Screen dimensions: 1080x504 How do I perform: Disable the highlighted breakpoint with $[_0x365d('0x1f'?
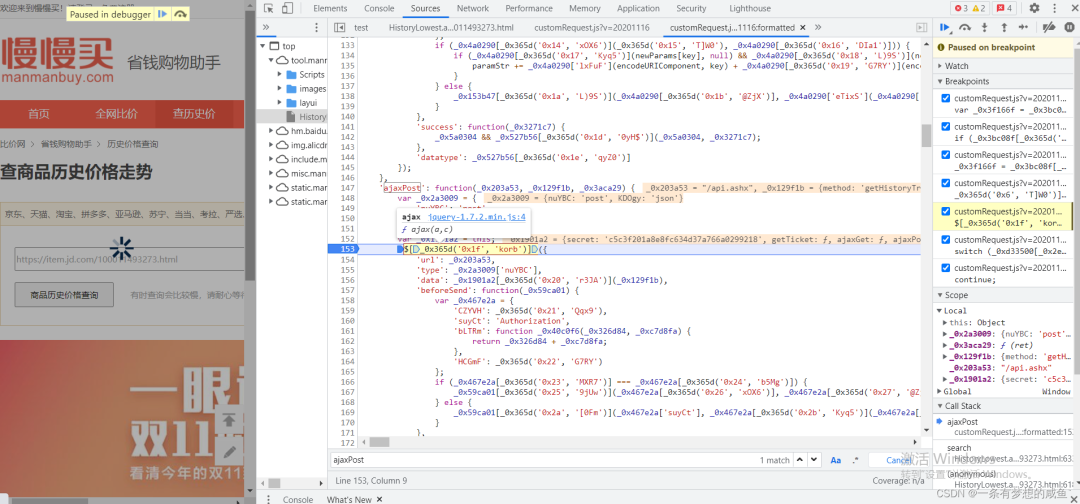coord(946,212)
